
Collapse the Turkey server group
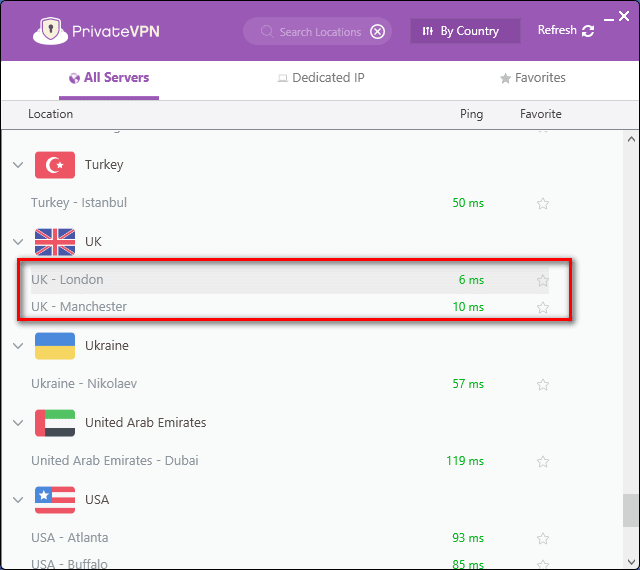pyautogui.click(x=18, y=165)
